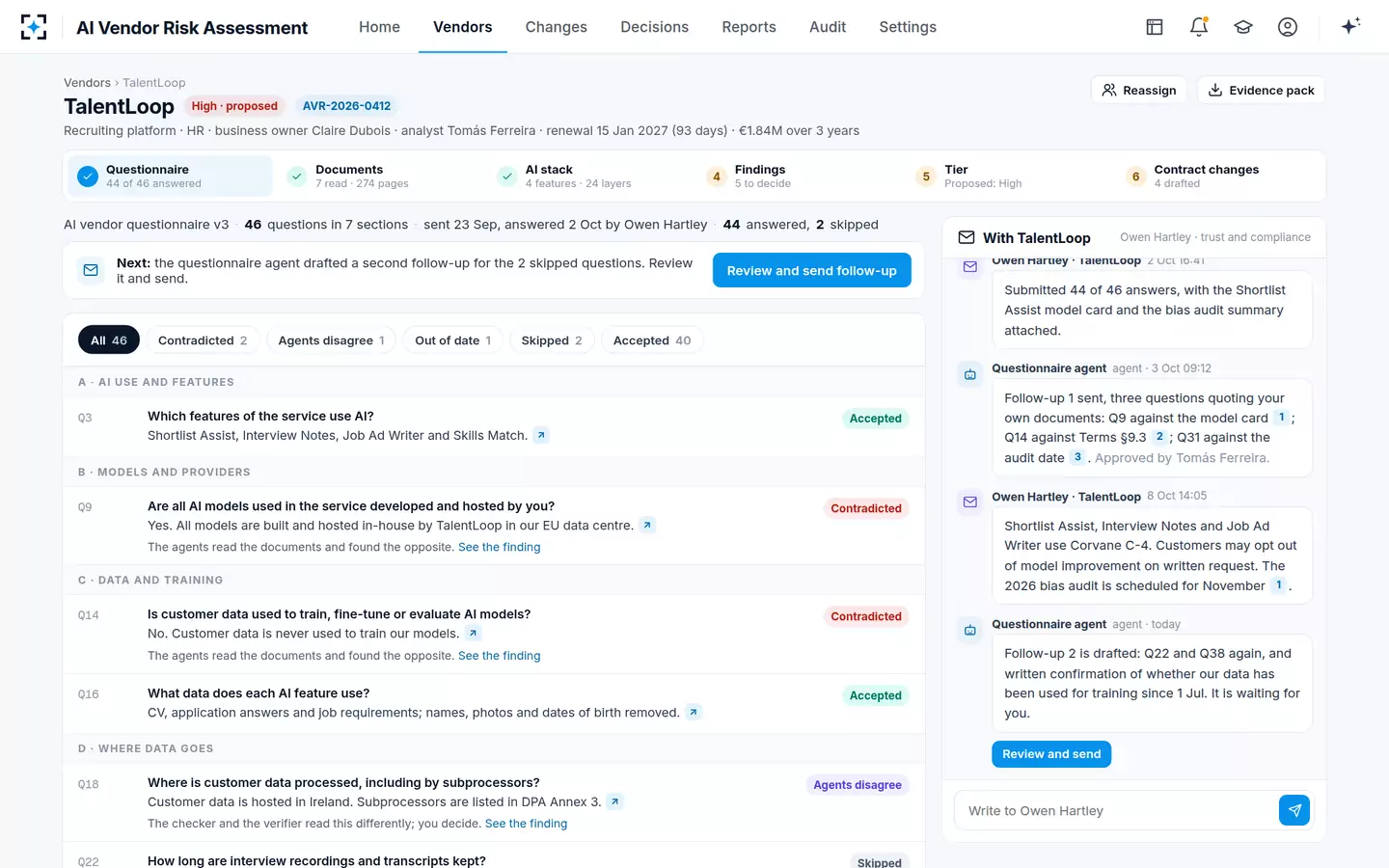The image size is (1389, 868).
Task: Select the Vendors tab
Action: pos(463,27)
